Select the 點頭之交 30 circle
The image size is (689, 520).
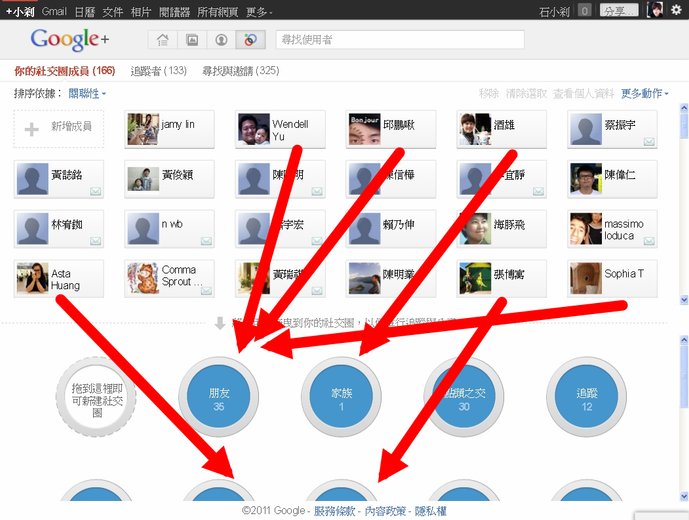[x=464, y=396]
